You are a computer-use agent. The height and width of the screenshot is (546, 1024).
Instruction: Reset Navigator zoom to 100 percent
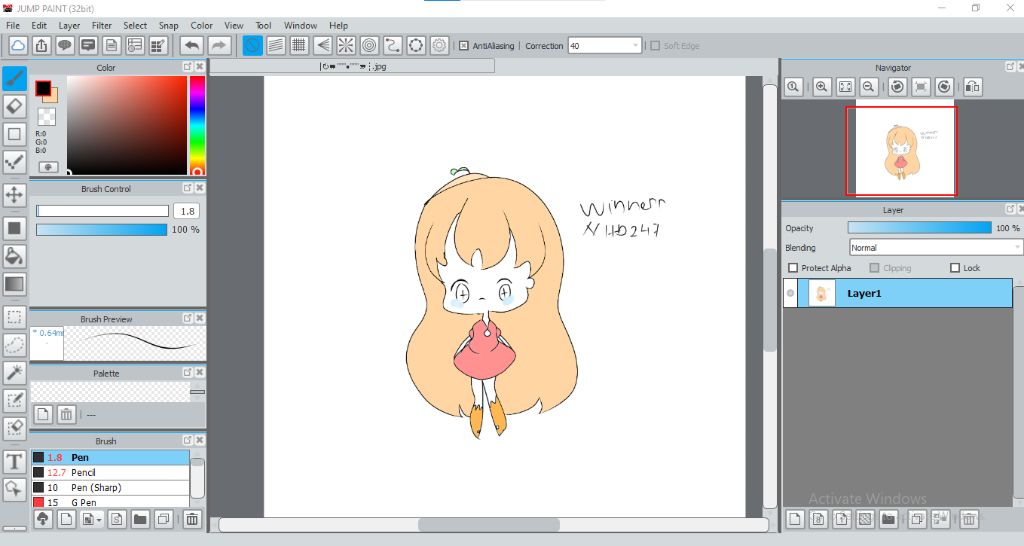pyautogui.click(x=793, y=87)
